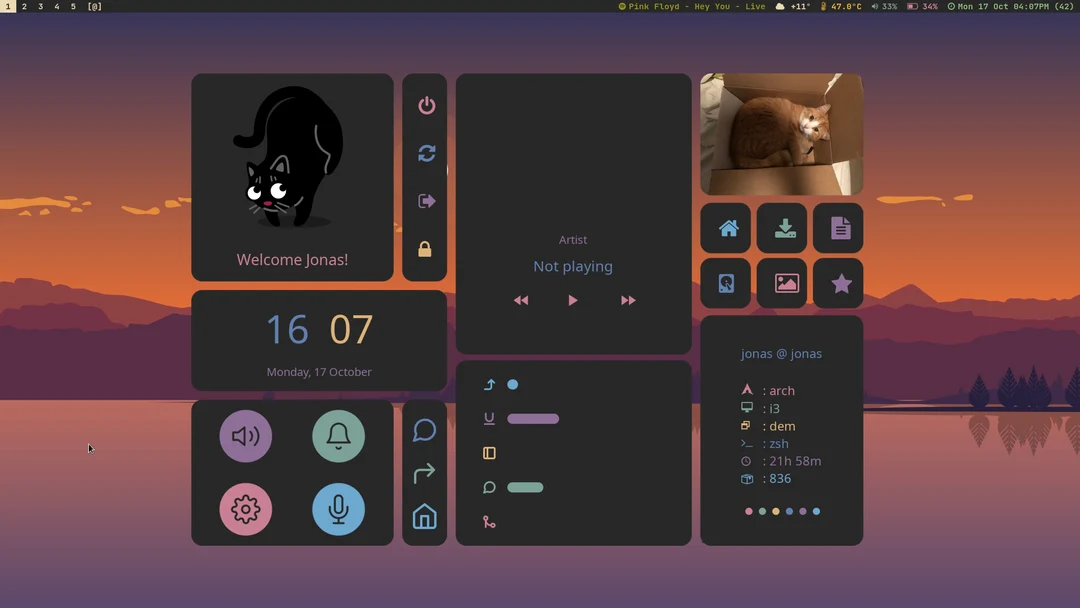Click the restart icon below the power button

pyautogui.click(x=425, y=153)
